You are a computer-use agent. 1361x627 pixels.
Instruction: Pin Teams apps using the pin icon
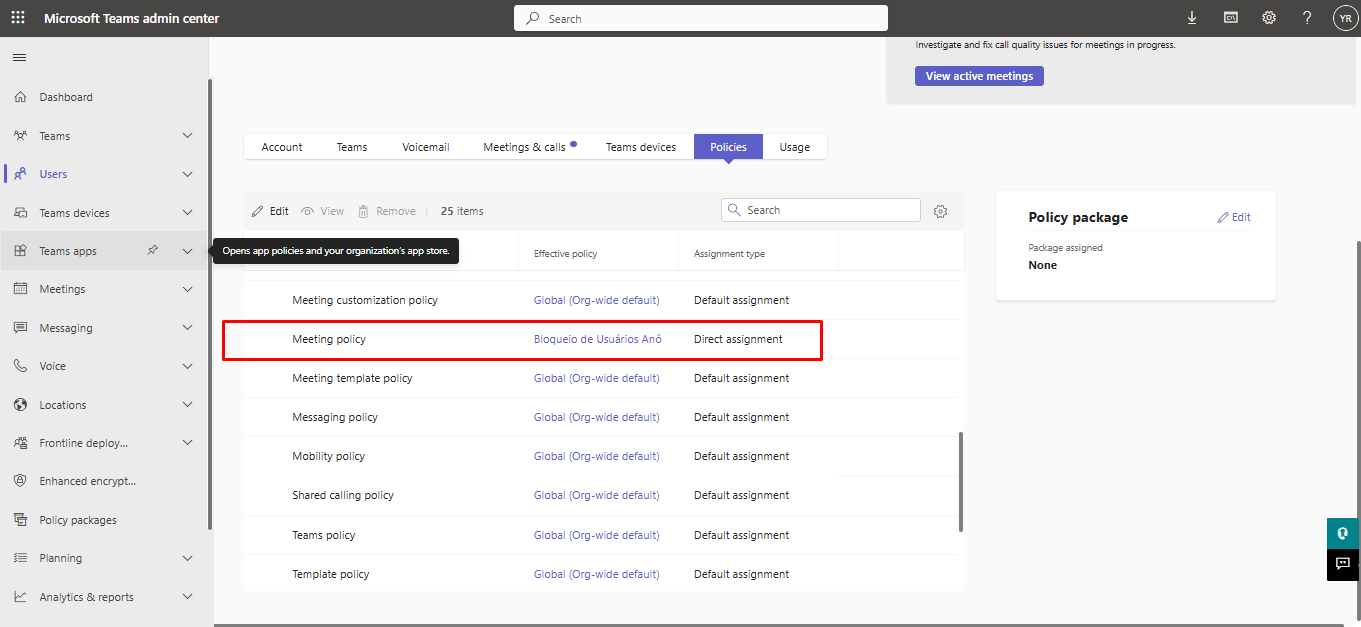[152, 251]
